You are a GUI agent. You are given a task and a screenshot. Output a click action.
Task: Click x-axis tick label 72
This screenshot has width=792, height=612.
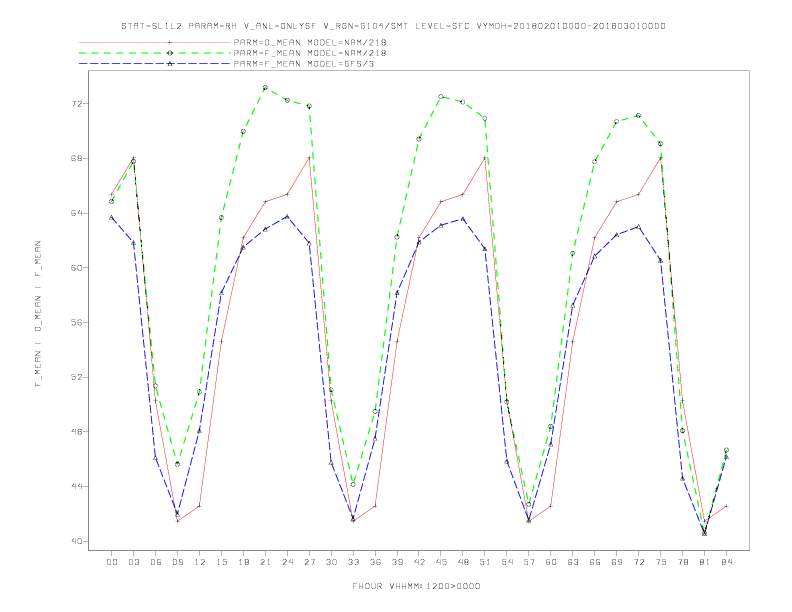(x=638, y=562)
